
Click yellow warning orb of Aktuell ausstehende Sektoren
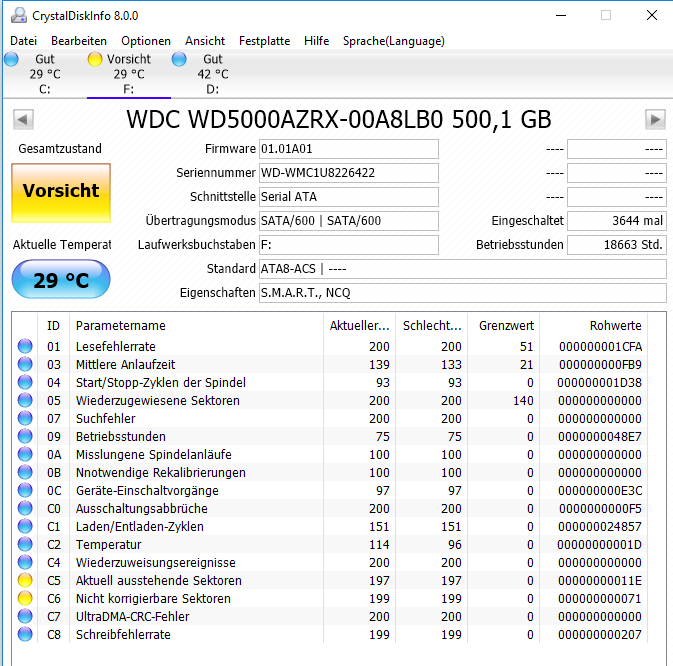pos(25,580)
